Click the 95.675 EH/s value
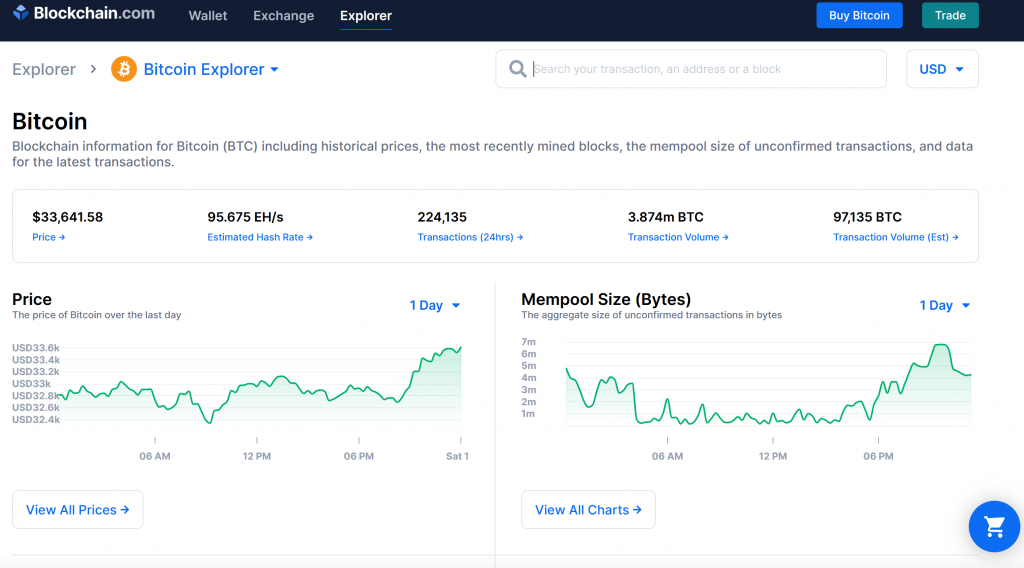 [x=246, y=217]
